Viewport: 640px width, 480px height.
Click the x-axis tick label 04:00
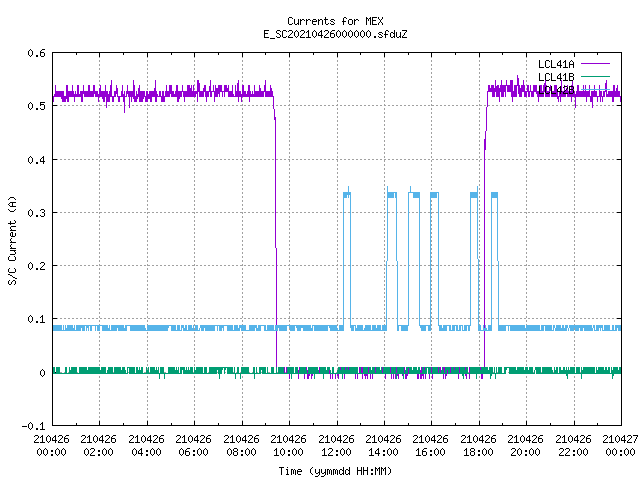146,452
